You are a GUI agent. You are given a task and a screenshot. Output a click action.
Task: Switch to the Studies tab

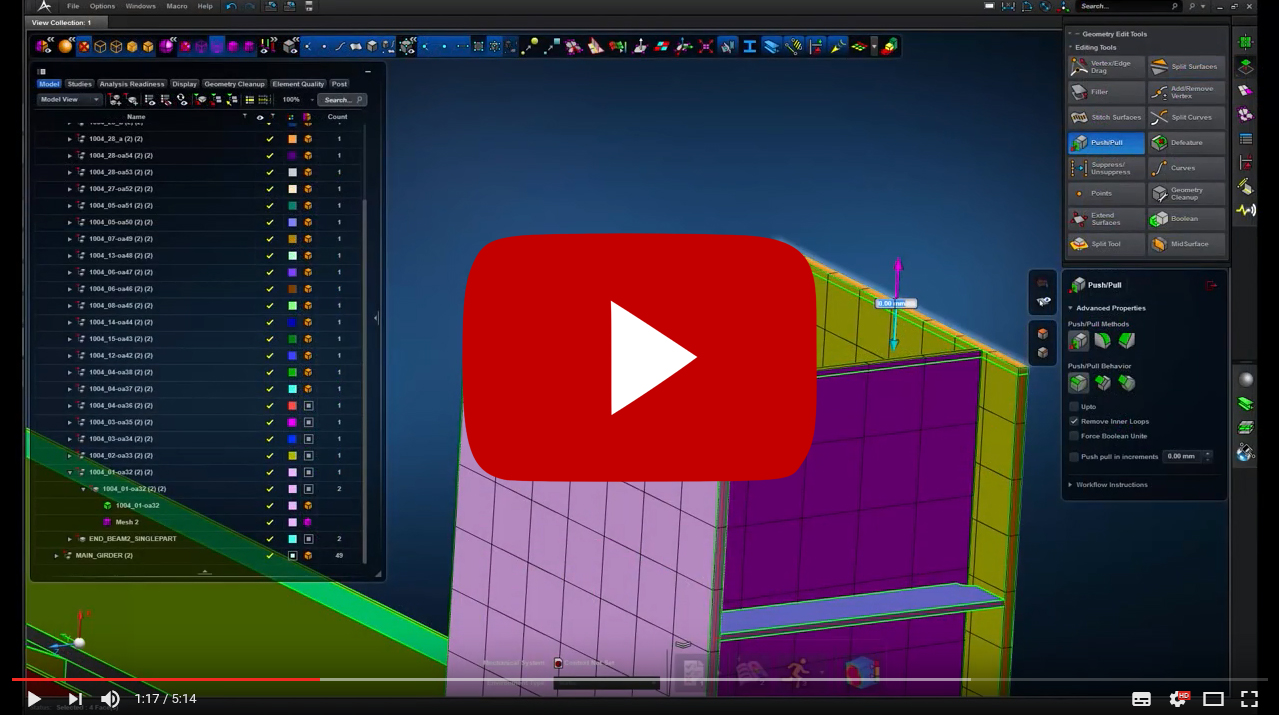(x=80, y=84)
